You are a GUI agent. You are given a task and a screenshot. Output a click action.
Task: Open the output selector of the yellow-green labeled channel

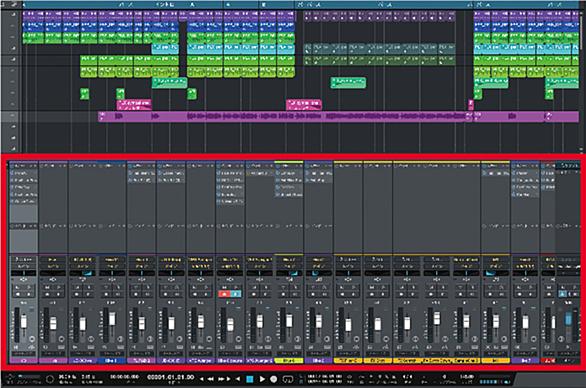pos(289,266)
